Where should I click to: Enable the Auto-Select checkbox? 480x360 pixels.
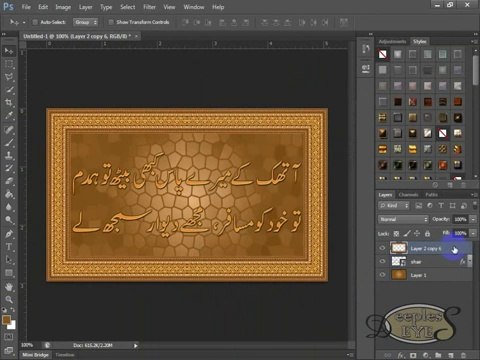click(35, 22)
